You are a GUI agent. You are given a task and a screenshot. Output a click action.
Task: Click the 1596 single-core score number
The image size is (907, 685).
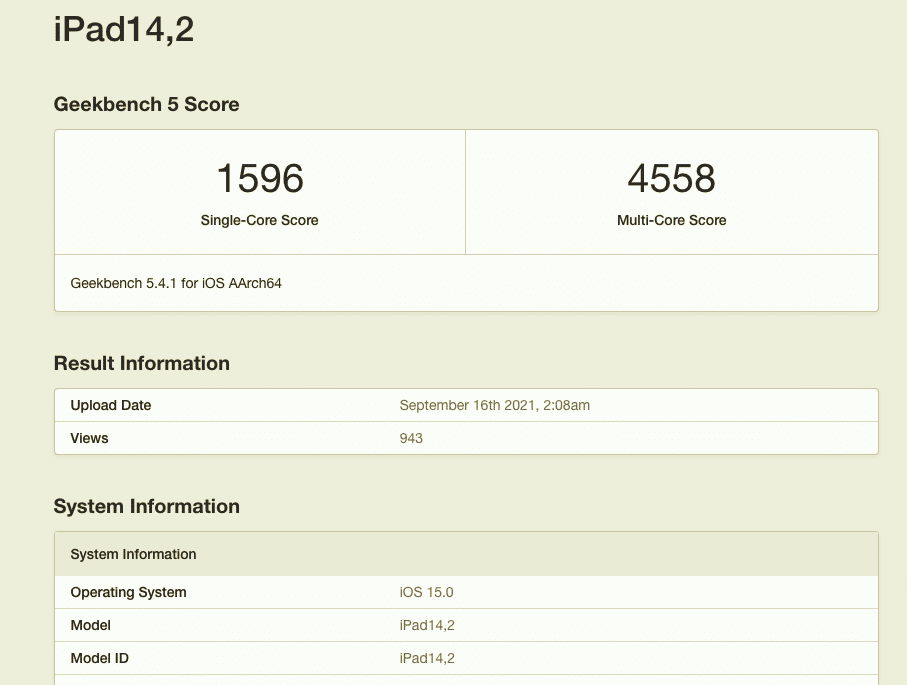[260, 179]
